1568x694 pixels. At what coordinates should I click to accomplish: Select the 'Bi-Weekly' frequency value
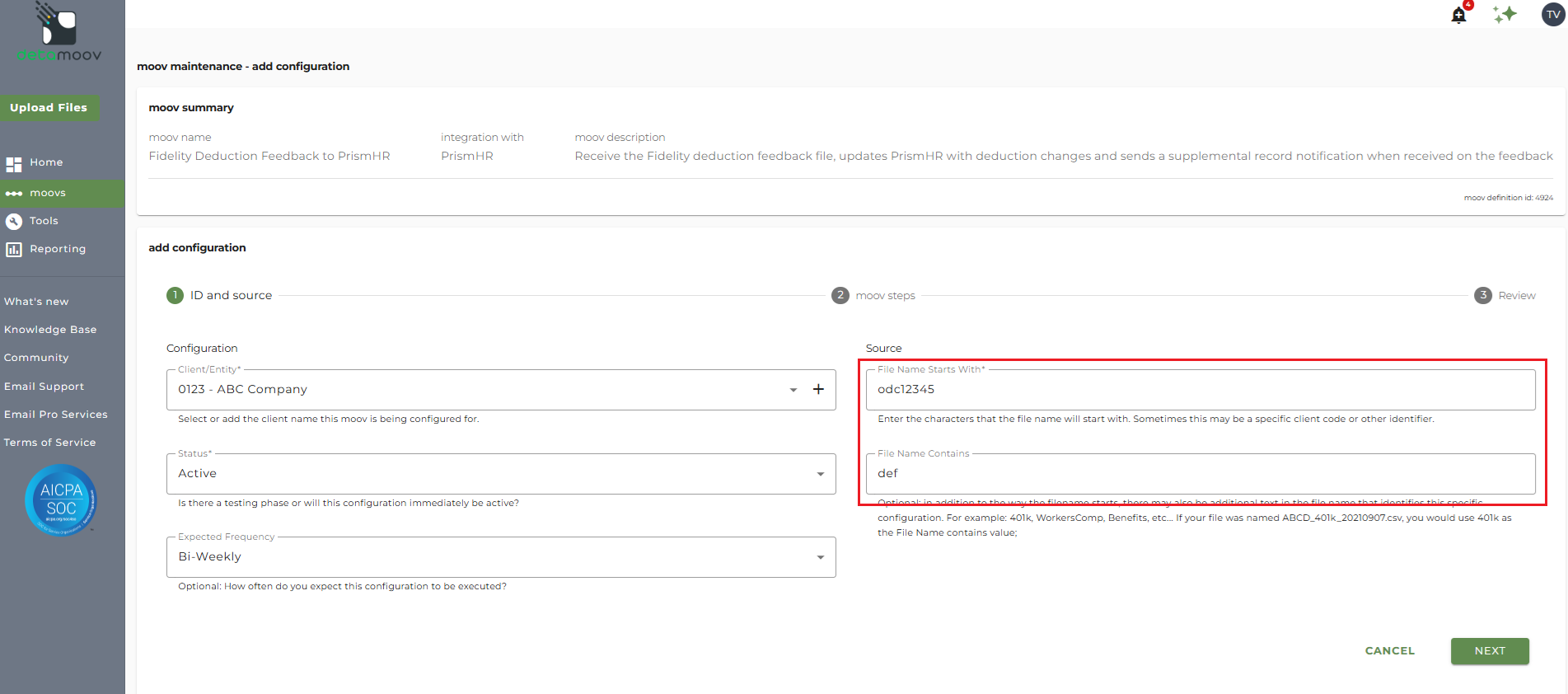[210, 556]
